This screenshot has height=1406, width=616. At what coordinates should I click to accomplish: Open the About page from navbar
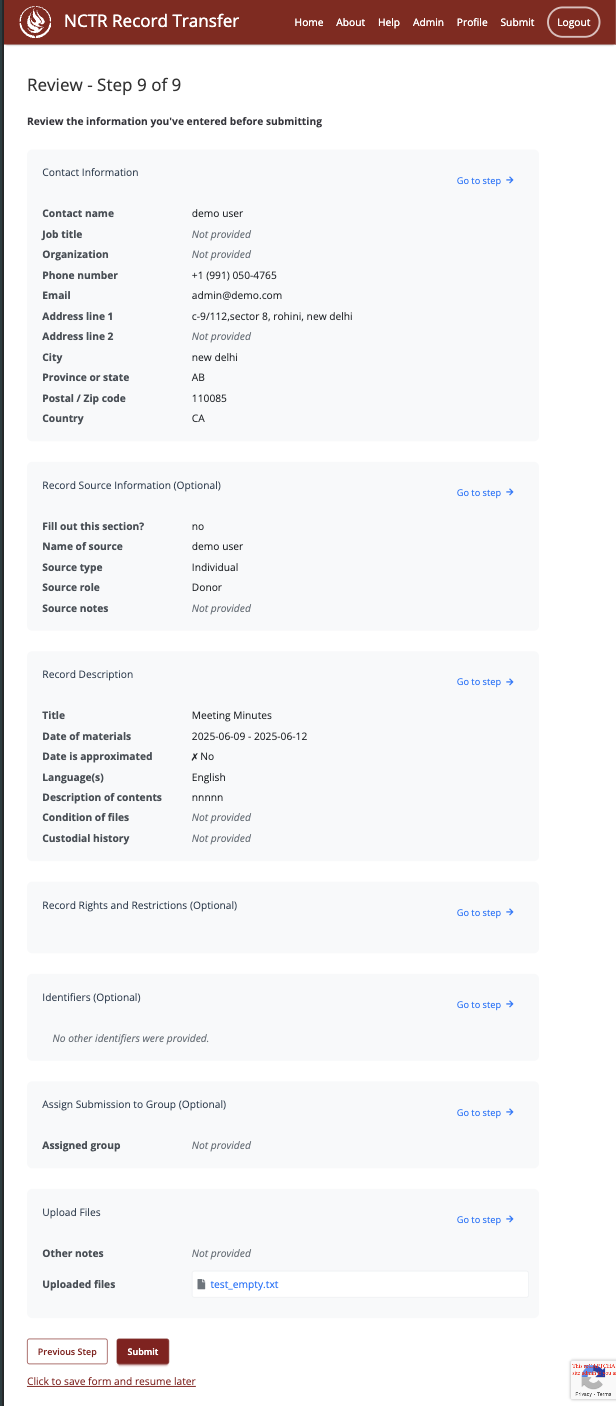coord(351,22)
